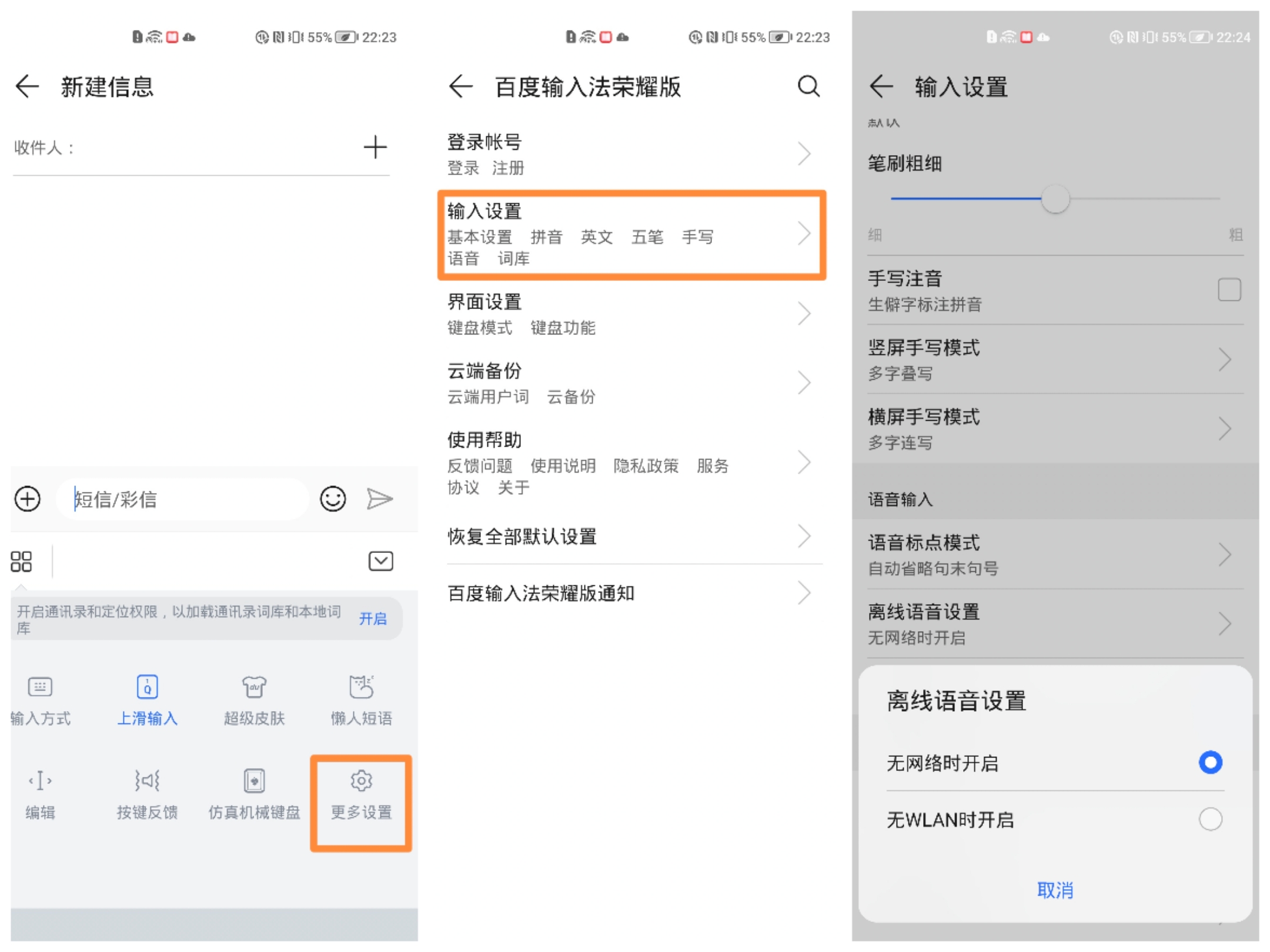This screenshot has width=1270, height=952.
Task: Tap the 短信/彩信 message input field
Action: click(x=182, y=499)
